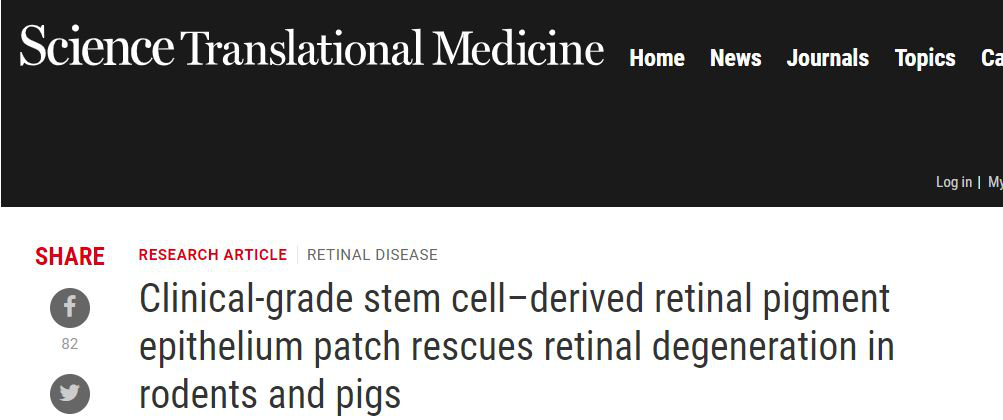The width and height of the screenshot is (1003, 420).
Task: Click the partially visible My account link
Action: pos(995,182)
